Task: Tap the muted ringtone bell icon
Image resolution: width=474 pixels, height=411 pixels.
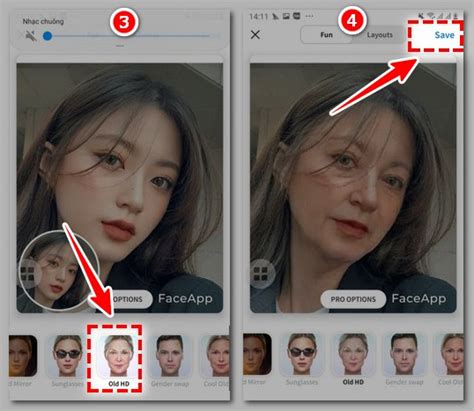Action: coord(31,36)
